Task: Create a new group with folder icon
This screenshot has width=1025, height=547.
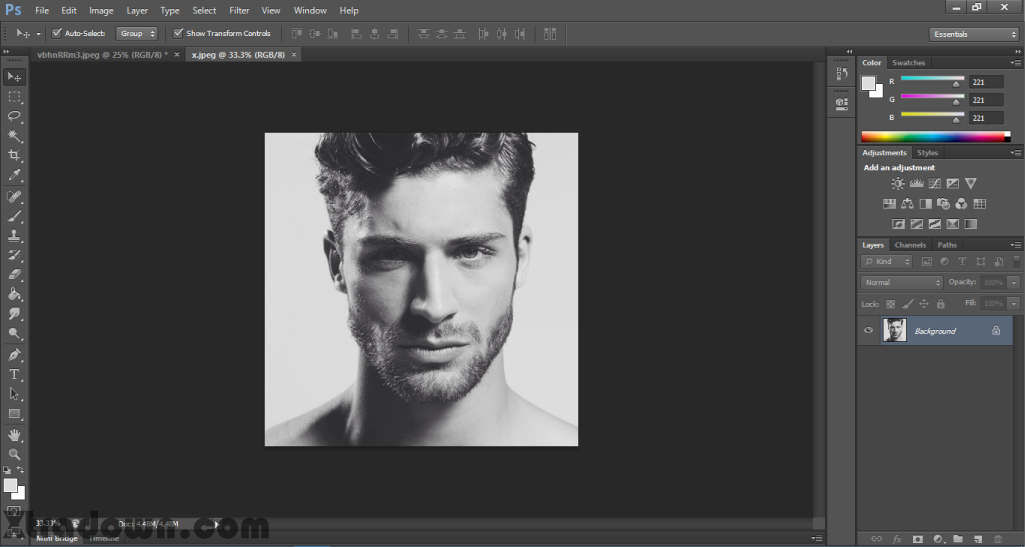Action: click(x=958, y=539)
